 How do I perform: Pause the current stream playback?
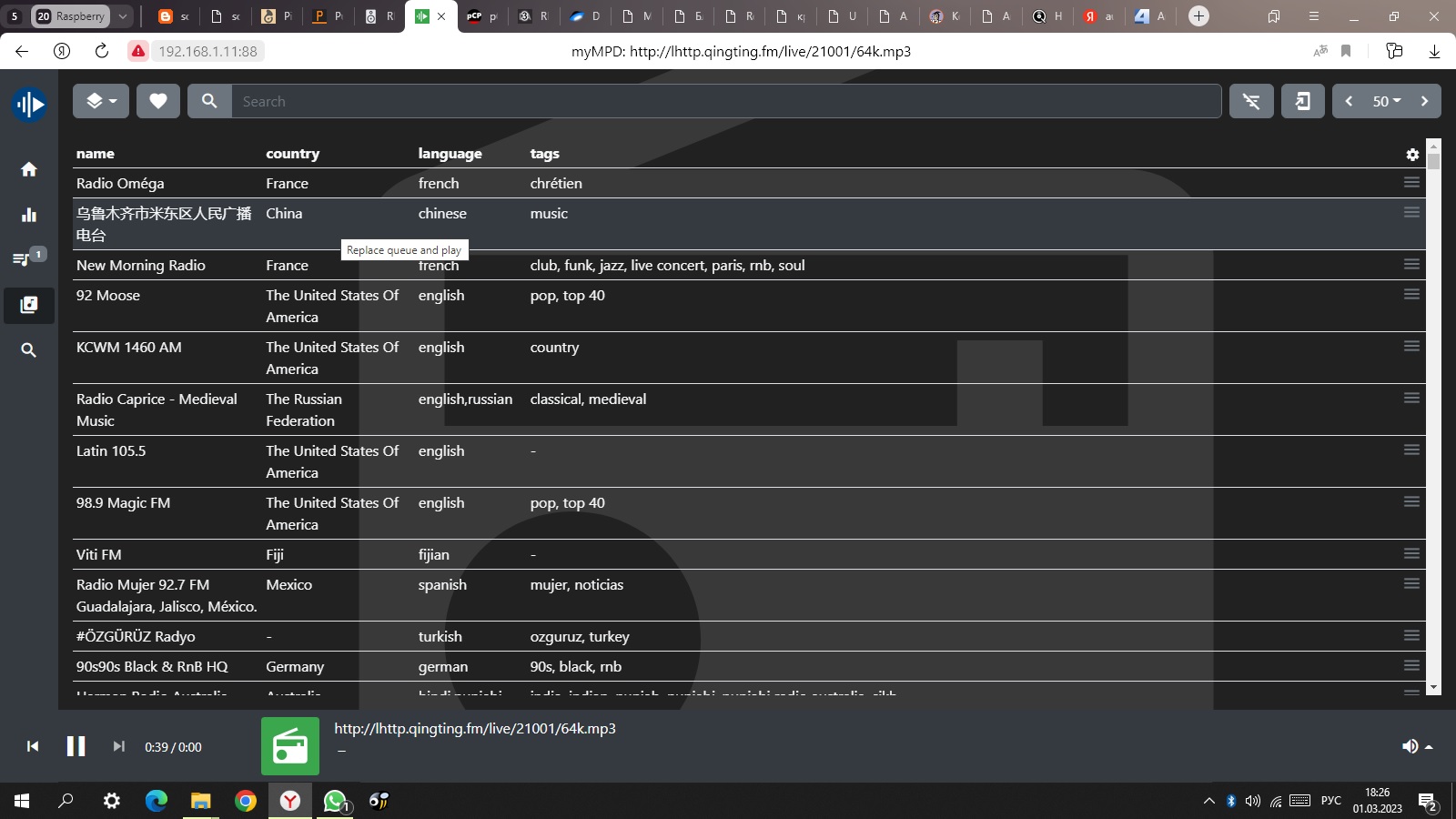click(x=76, y=746)
